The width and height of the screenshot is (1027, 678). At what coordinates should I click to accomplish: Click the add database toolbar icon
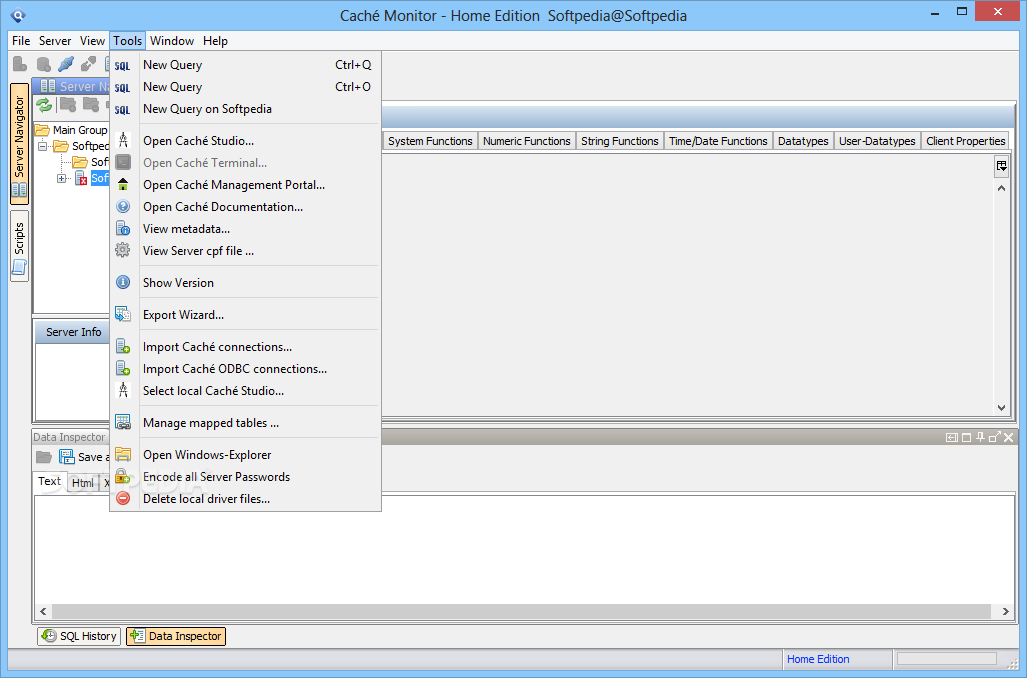coord(43,64)
